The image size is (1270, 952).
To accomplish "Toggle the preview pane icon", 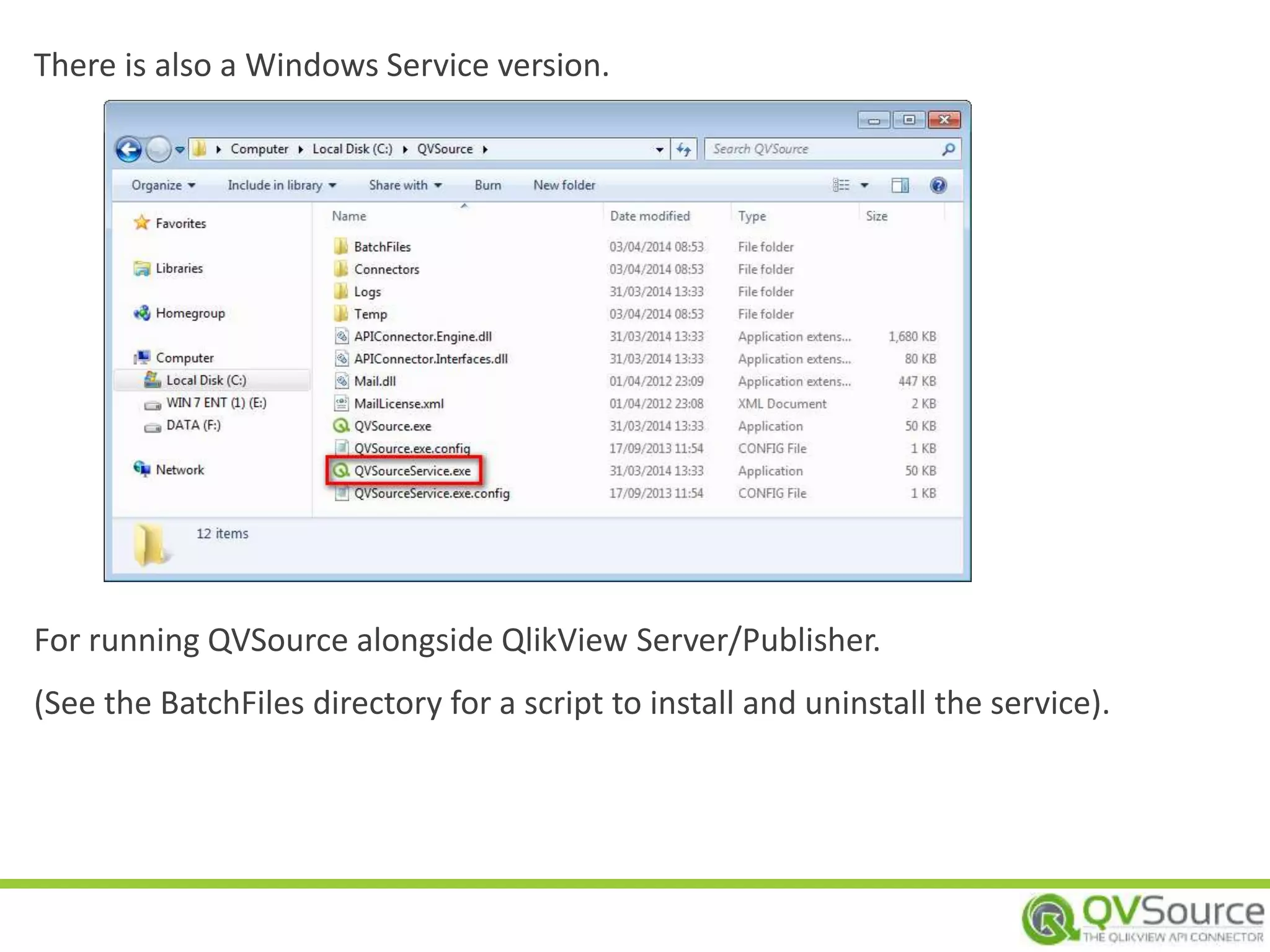I will pos(900,185).
